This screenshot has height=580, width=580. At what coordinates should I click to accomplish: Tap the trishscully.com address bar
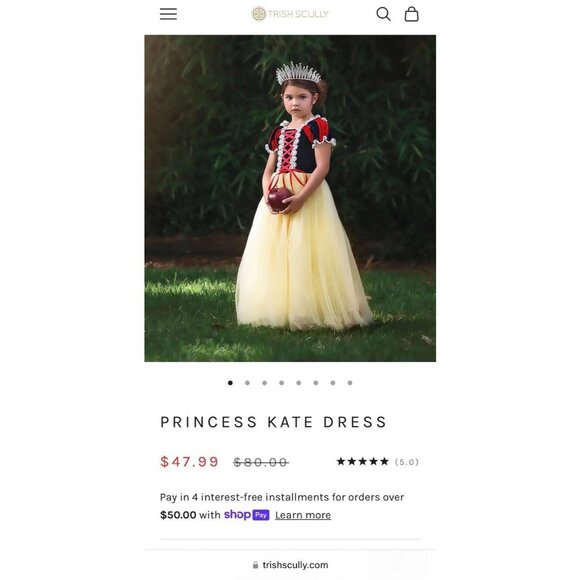point(290,565)
